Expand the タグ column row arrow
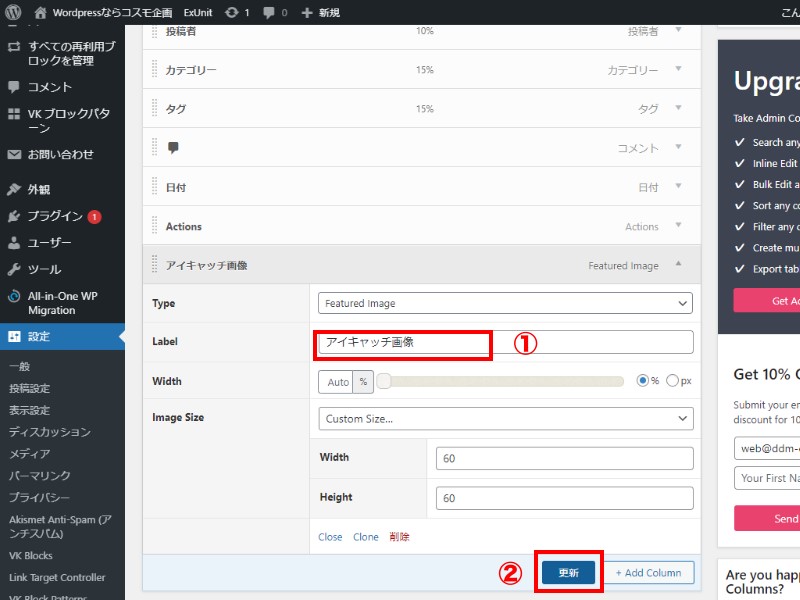 point(679,108)
